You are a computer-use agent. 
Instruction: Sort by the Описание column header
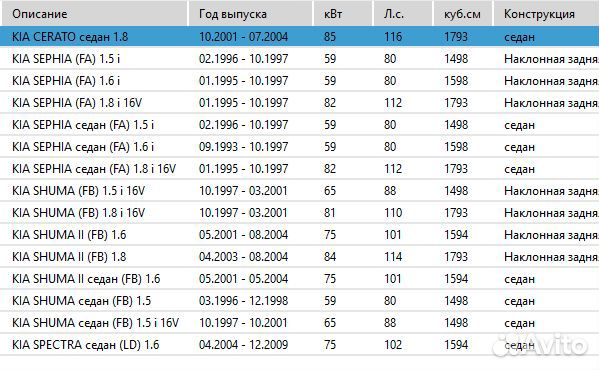click(94, 13)
